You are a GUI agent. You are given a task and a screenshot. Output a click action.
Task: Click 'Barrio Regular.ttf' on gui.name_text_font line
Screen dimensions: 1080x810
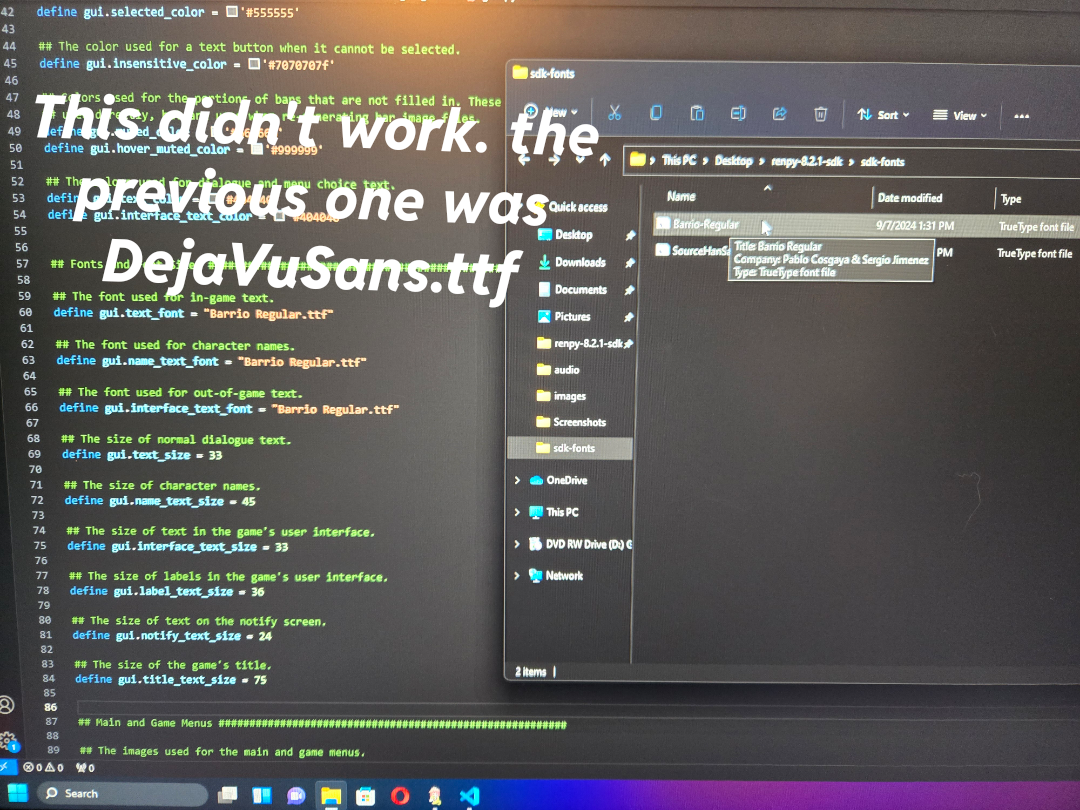[302, 362]
